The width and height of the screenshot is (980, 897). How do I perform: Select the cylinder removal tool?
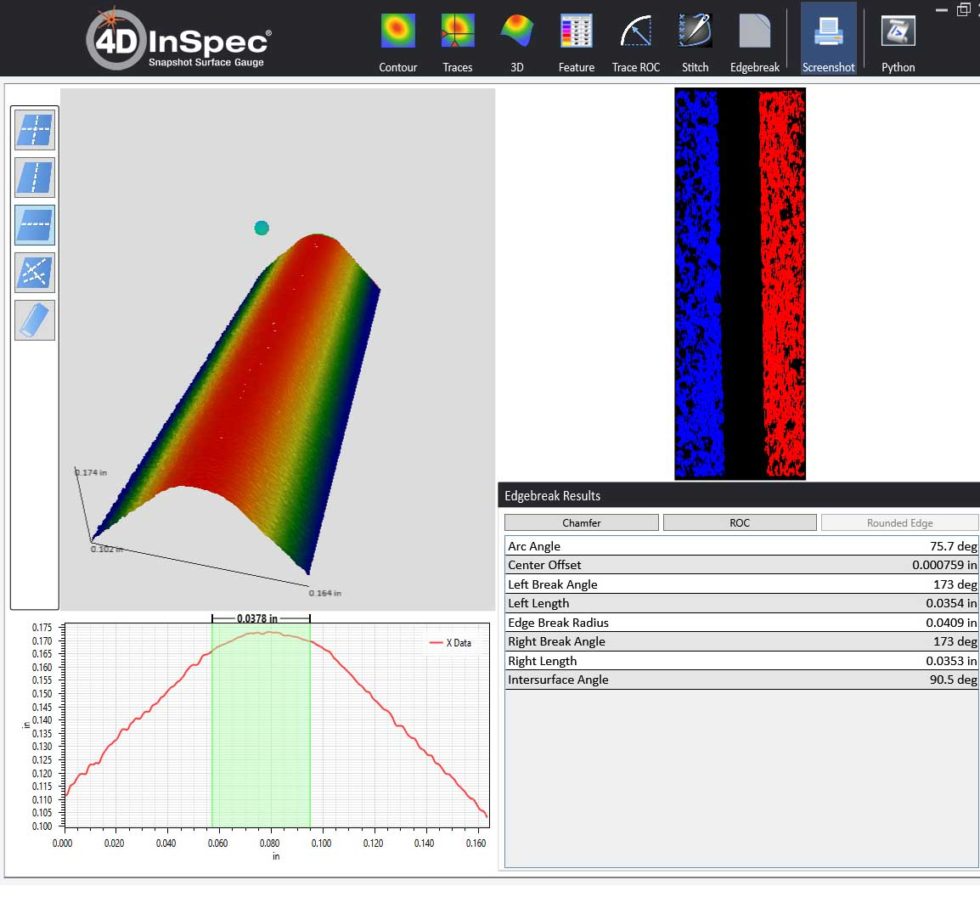[34, 318]
